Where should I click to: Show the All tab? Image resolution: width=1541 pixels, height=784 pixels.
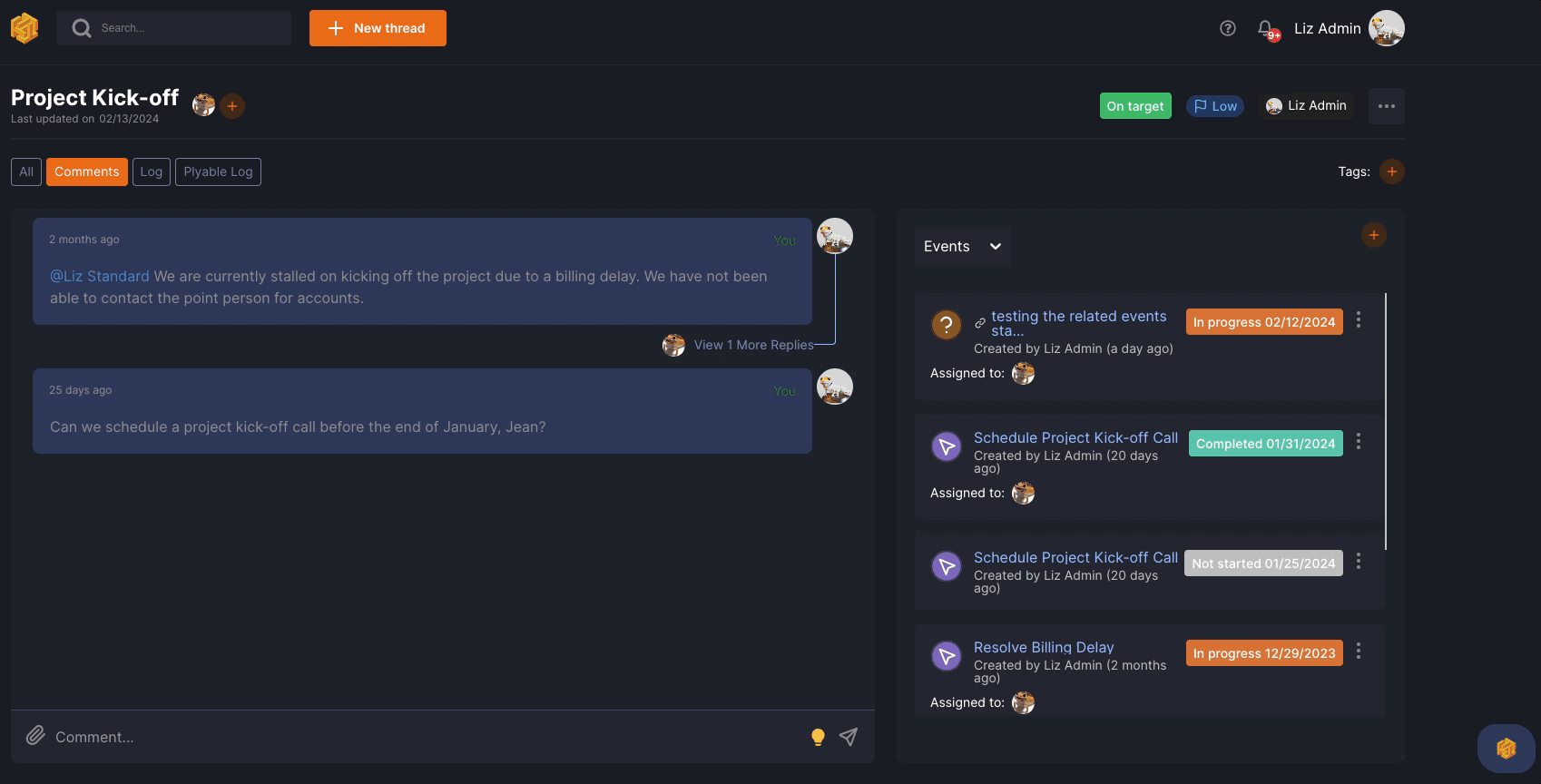tap(26, 171)
